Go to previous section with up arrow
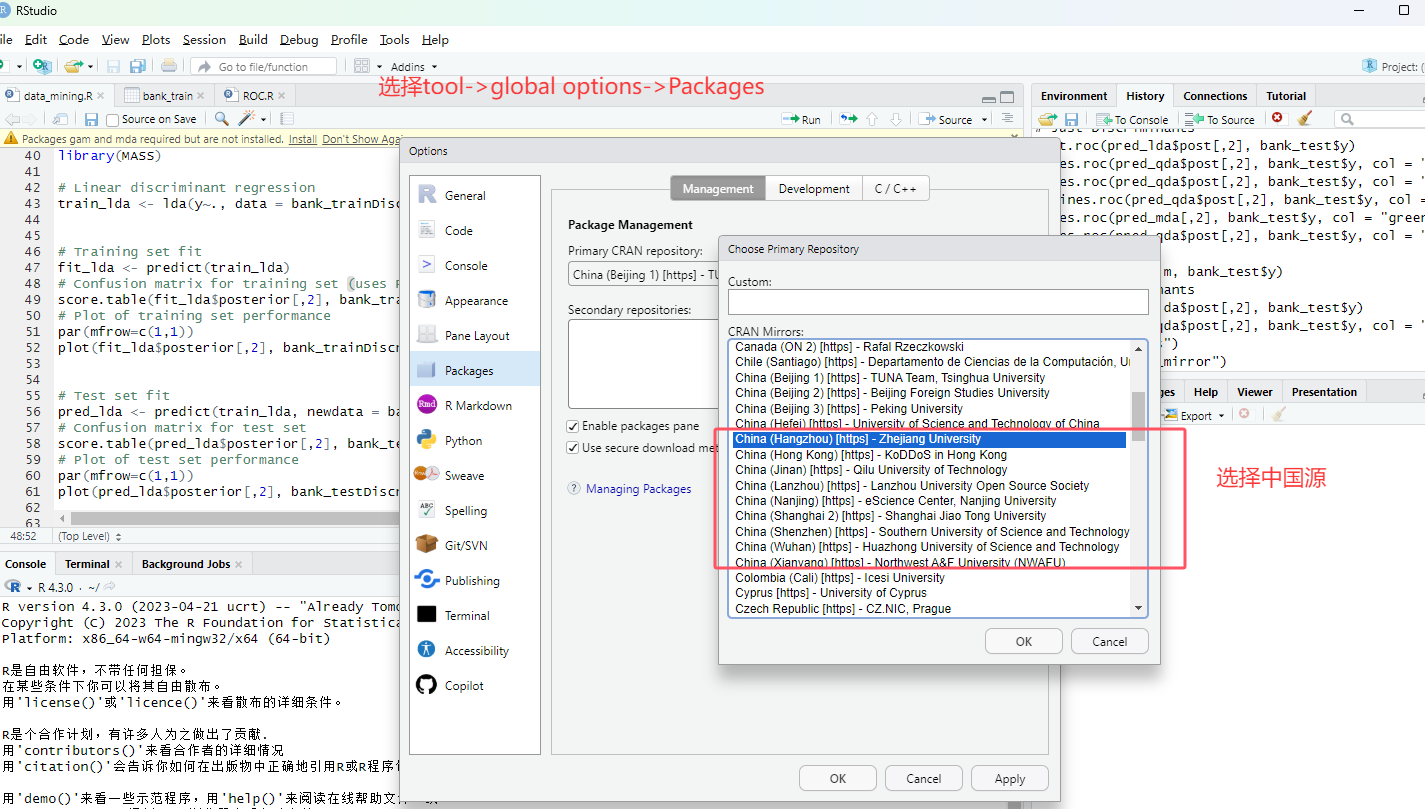1425x809 pixels. coord(872,119)
